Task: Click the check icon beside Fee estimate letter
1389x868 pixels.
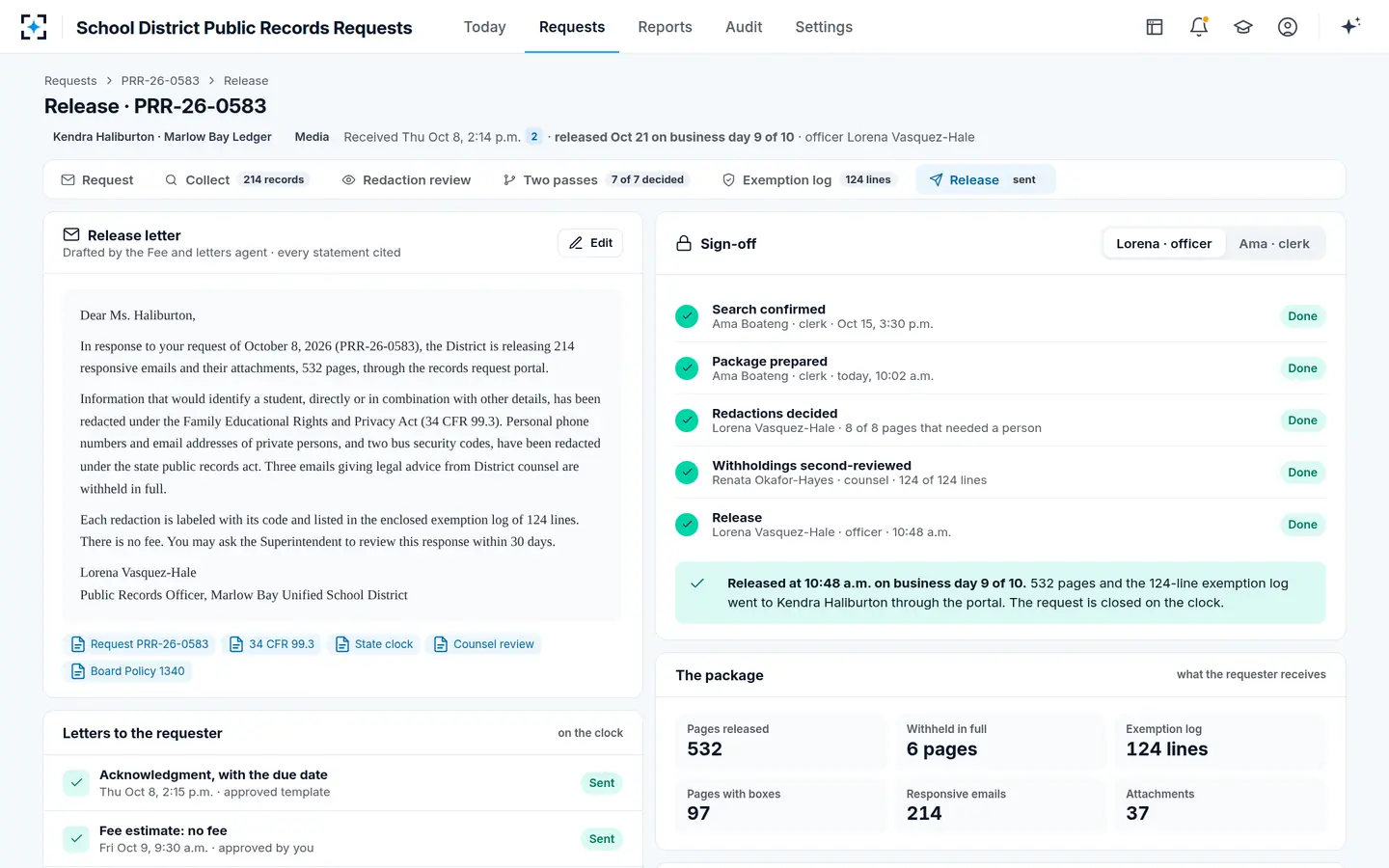Action: pyautogui.click(x=76, y=839)
